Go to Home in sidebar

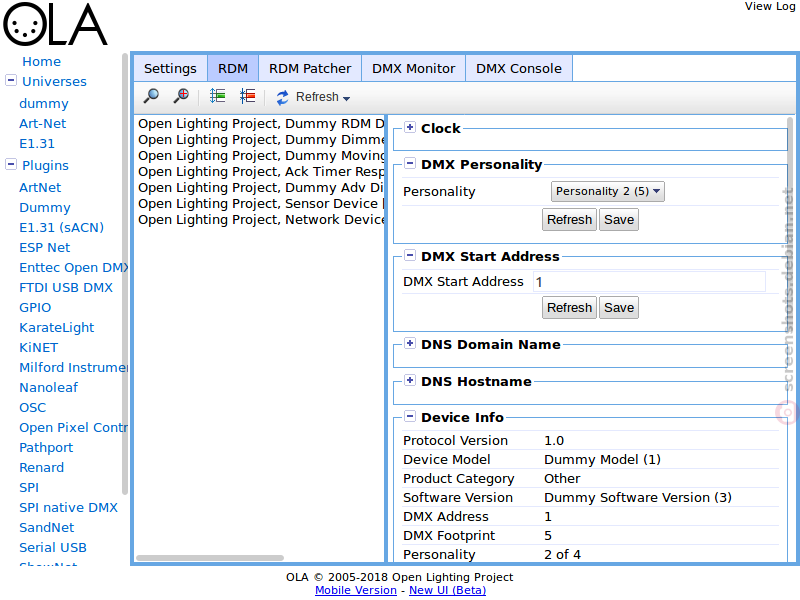[41, 62]
